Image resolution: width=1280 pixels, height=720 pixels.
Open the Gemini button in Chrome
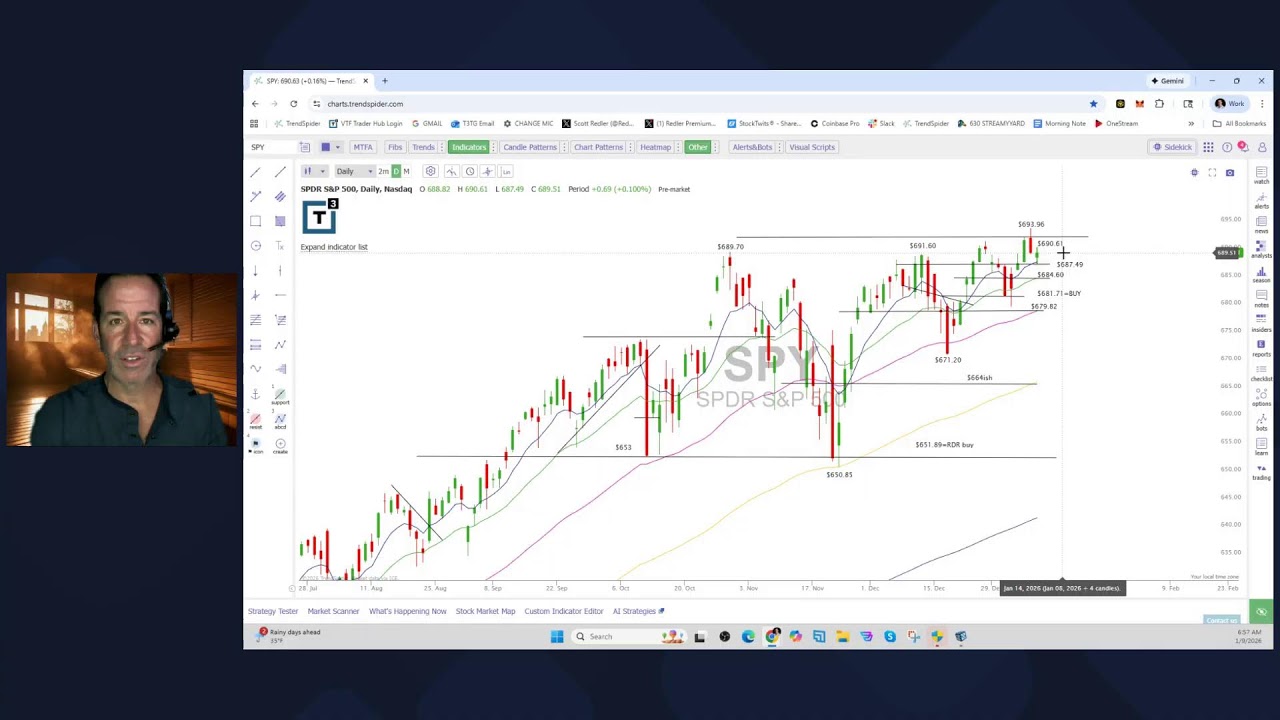1168,81
